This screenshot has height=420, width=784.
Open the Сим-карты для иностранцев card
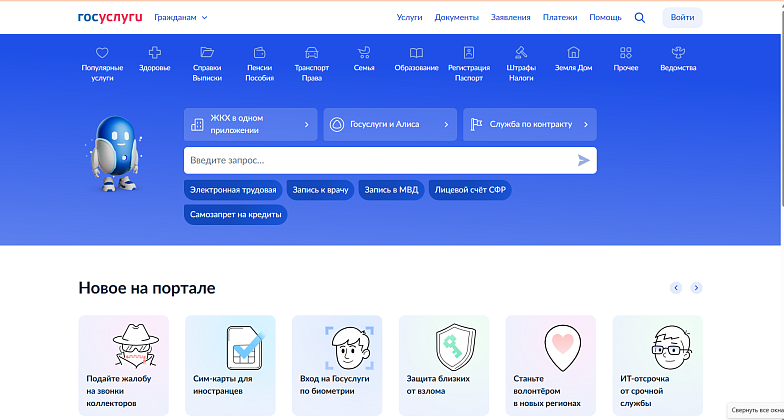pyautogui.click(x=230, y=365)
